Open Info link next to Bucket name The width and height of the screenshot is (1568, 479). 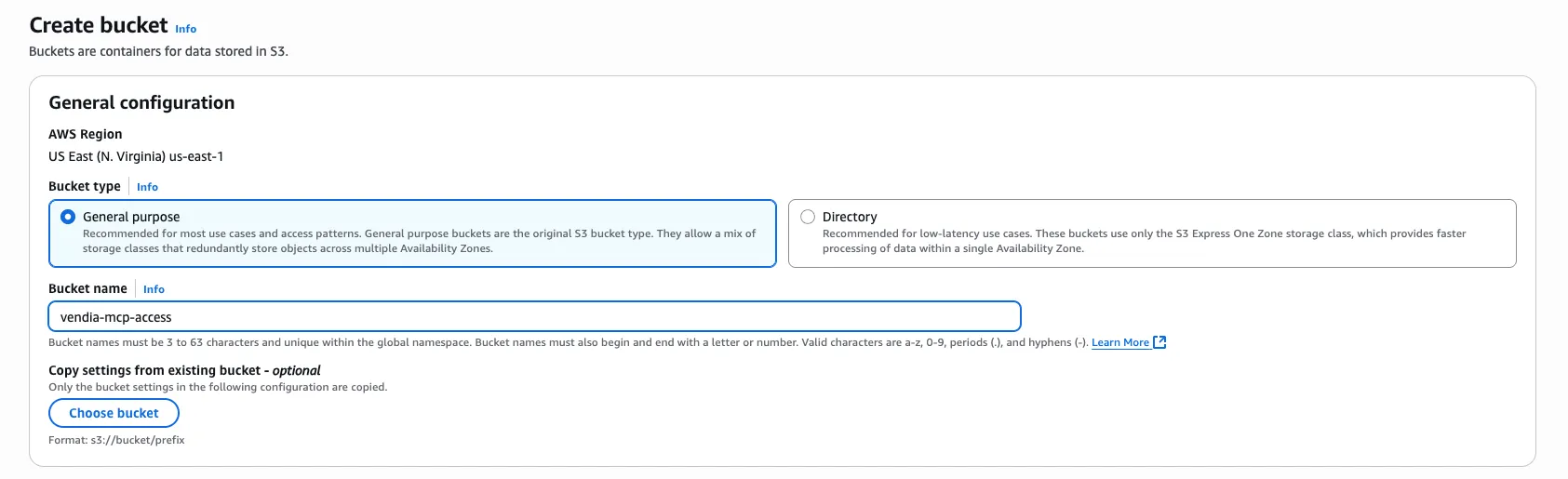point(154,289)
